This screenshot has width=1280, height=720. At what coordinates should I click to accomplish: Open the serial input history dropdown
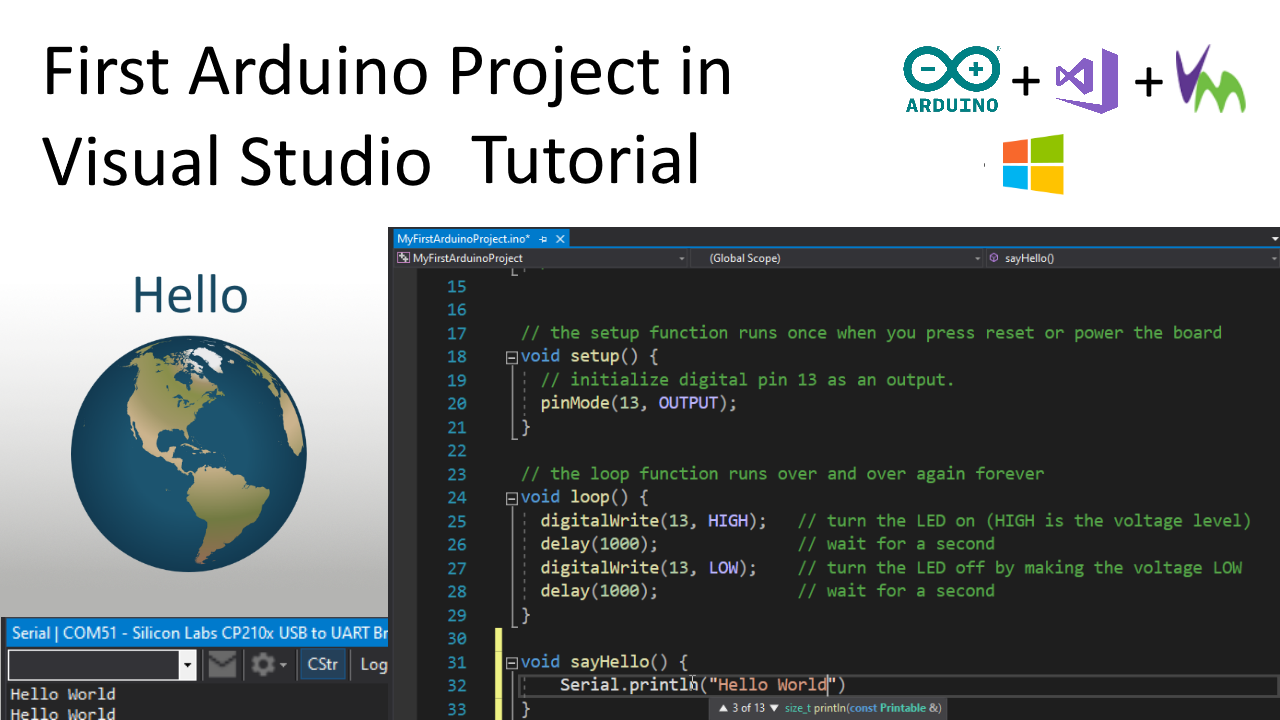tap(186, 664)
